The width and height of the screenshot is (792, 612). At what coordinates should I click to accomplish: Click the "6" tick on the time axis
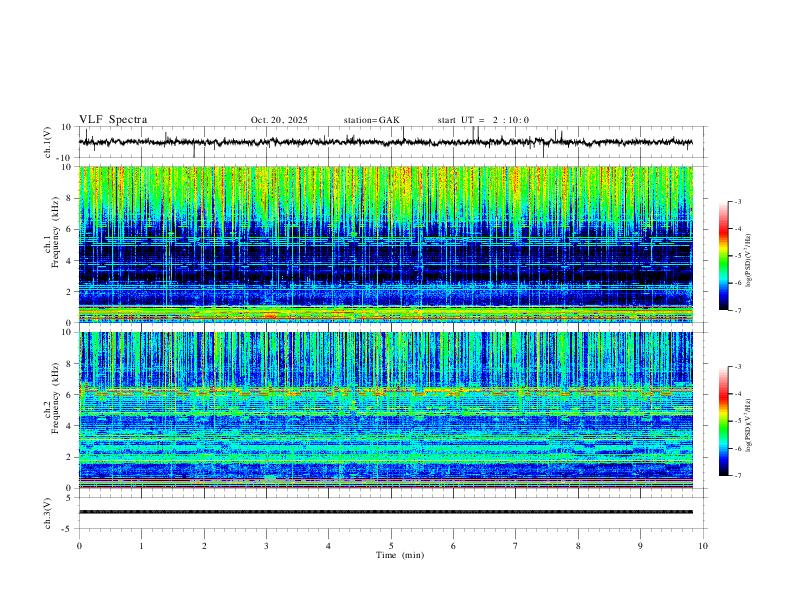453,546
